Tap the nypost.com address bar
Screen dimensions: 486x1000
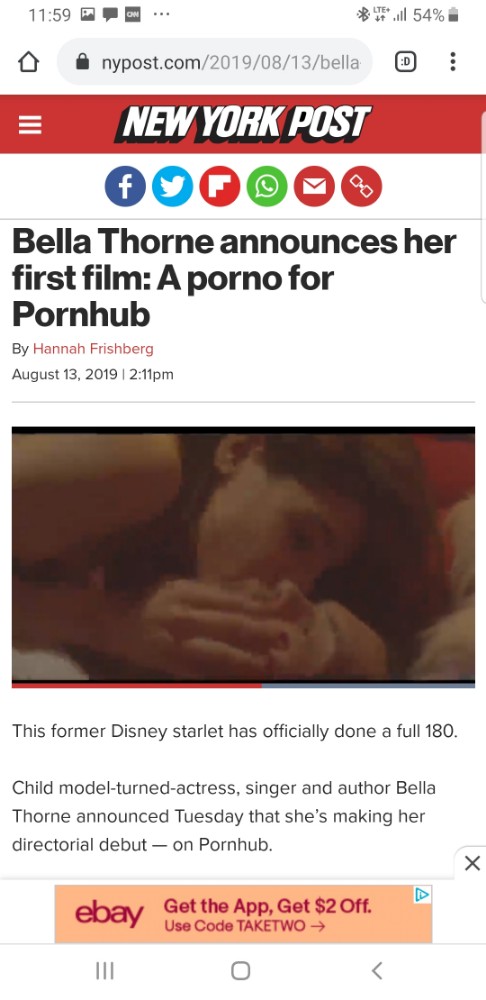click(215, 62)
